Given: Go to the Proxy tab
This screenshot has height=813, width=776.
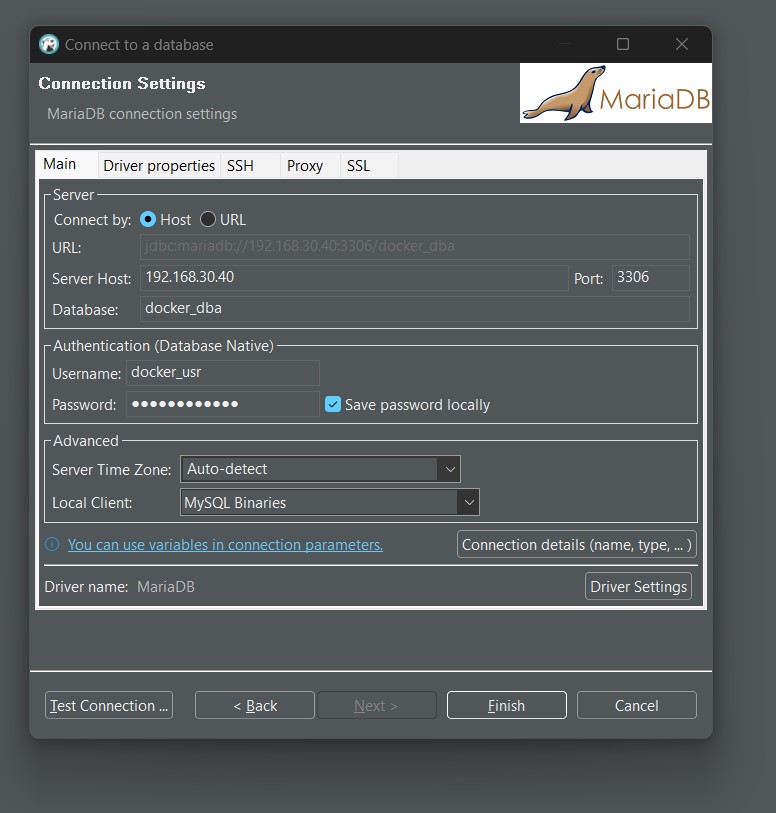Looking at the screenshot, I should [x=305, y=166].
